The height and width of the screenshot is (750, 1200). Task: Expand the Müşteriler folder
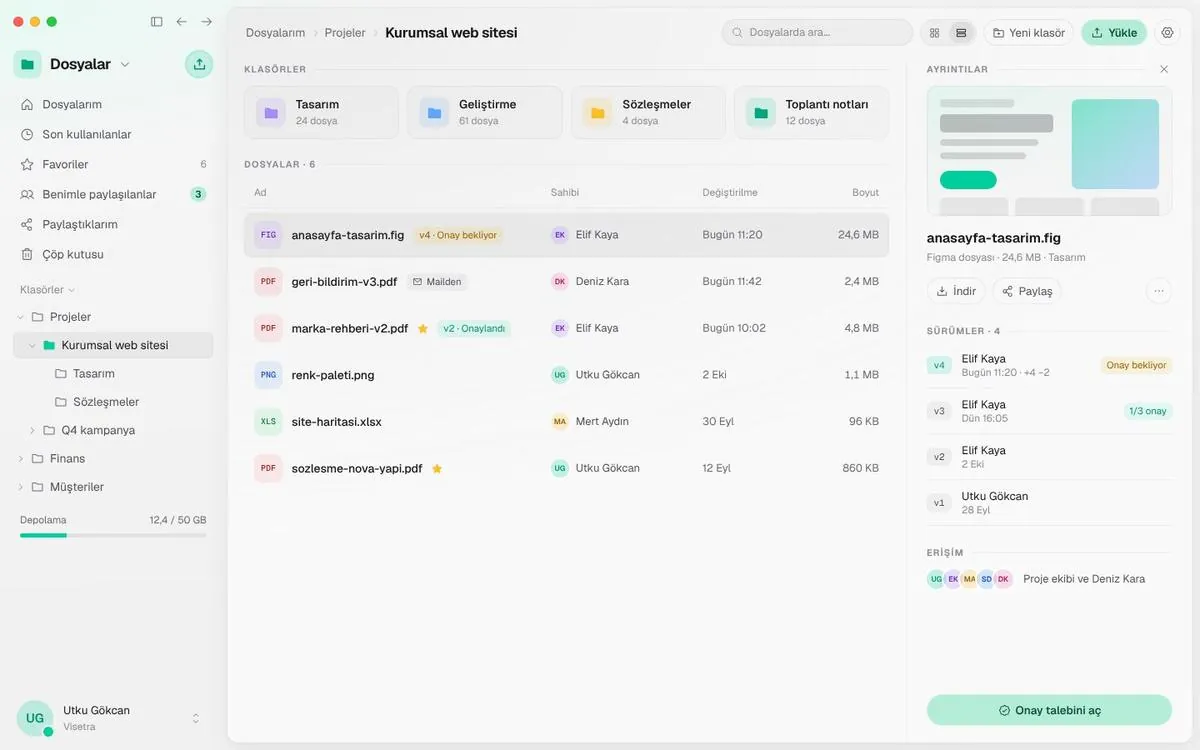click(21, 487)
